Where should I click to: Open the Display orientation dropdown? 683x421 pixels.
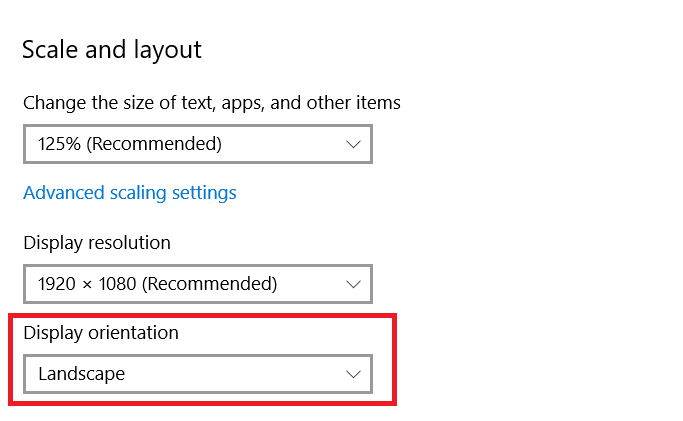pyautogui.click(x=197, y=374)
